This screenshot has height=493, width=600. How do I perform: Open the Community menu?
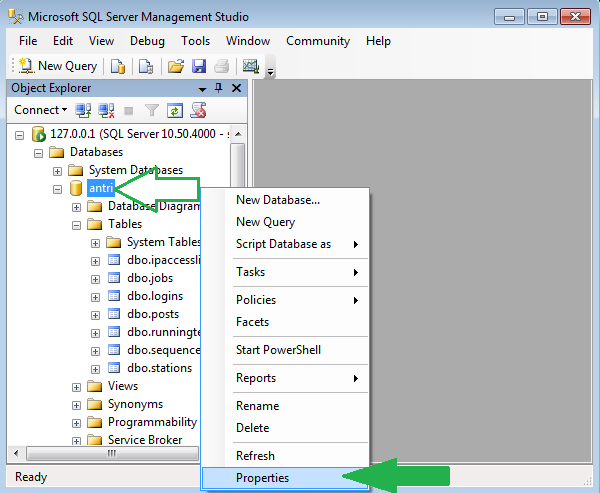pos(318,41)
